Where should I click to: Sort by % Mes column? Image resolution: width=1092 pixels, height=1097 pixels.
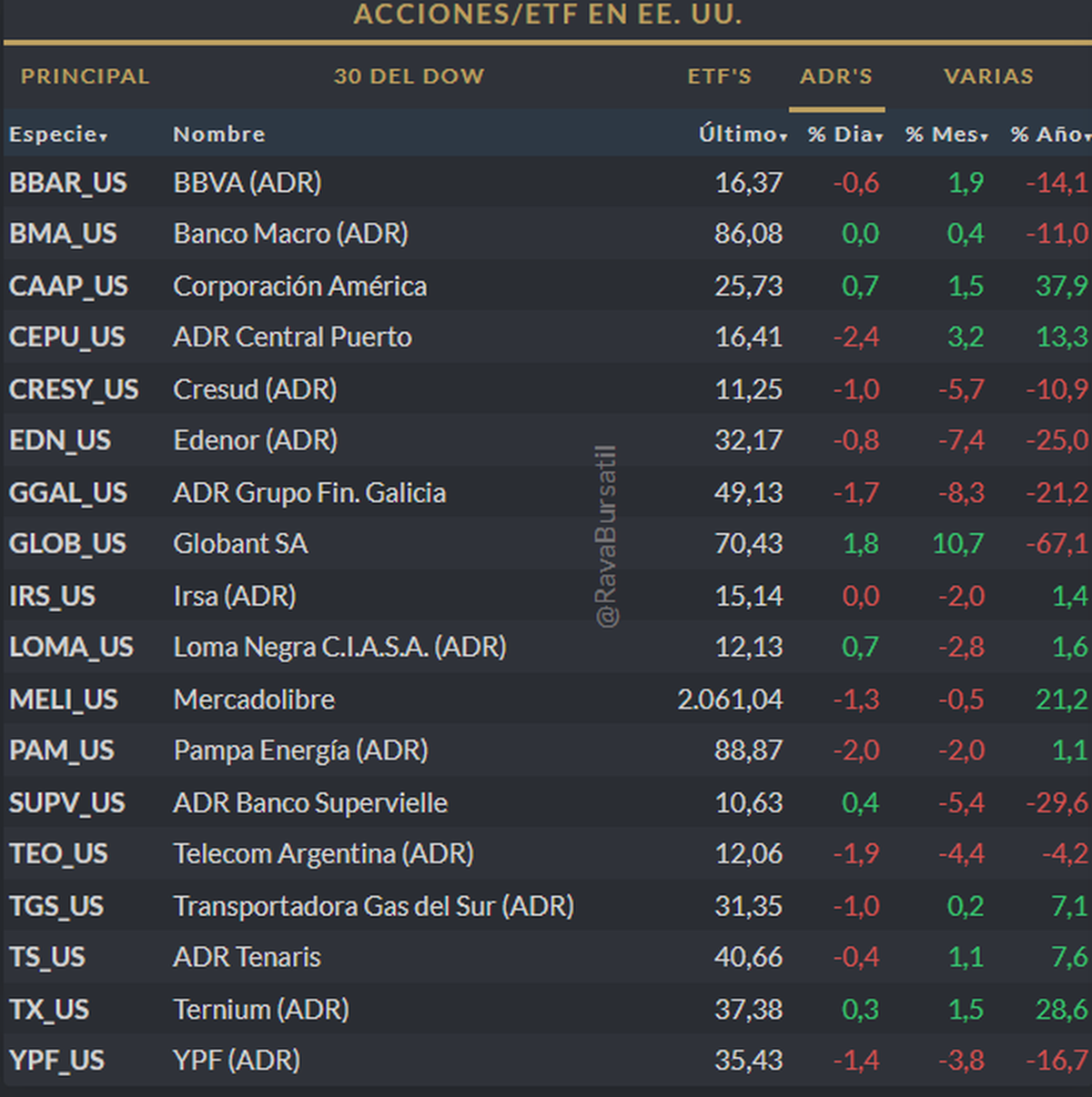tap(946, 135)
